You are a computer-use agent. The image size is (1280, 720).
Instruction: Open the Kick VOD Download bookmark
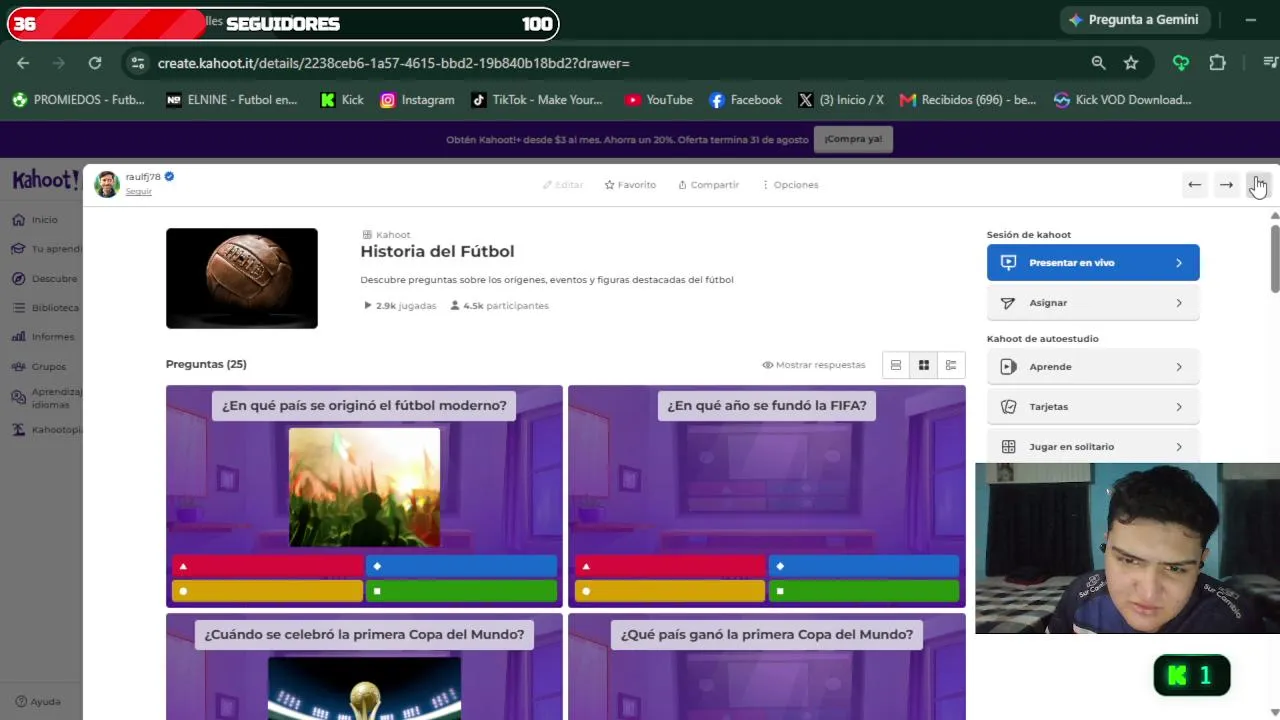point(1122,100)
